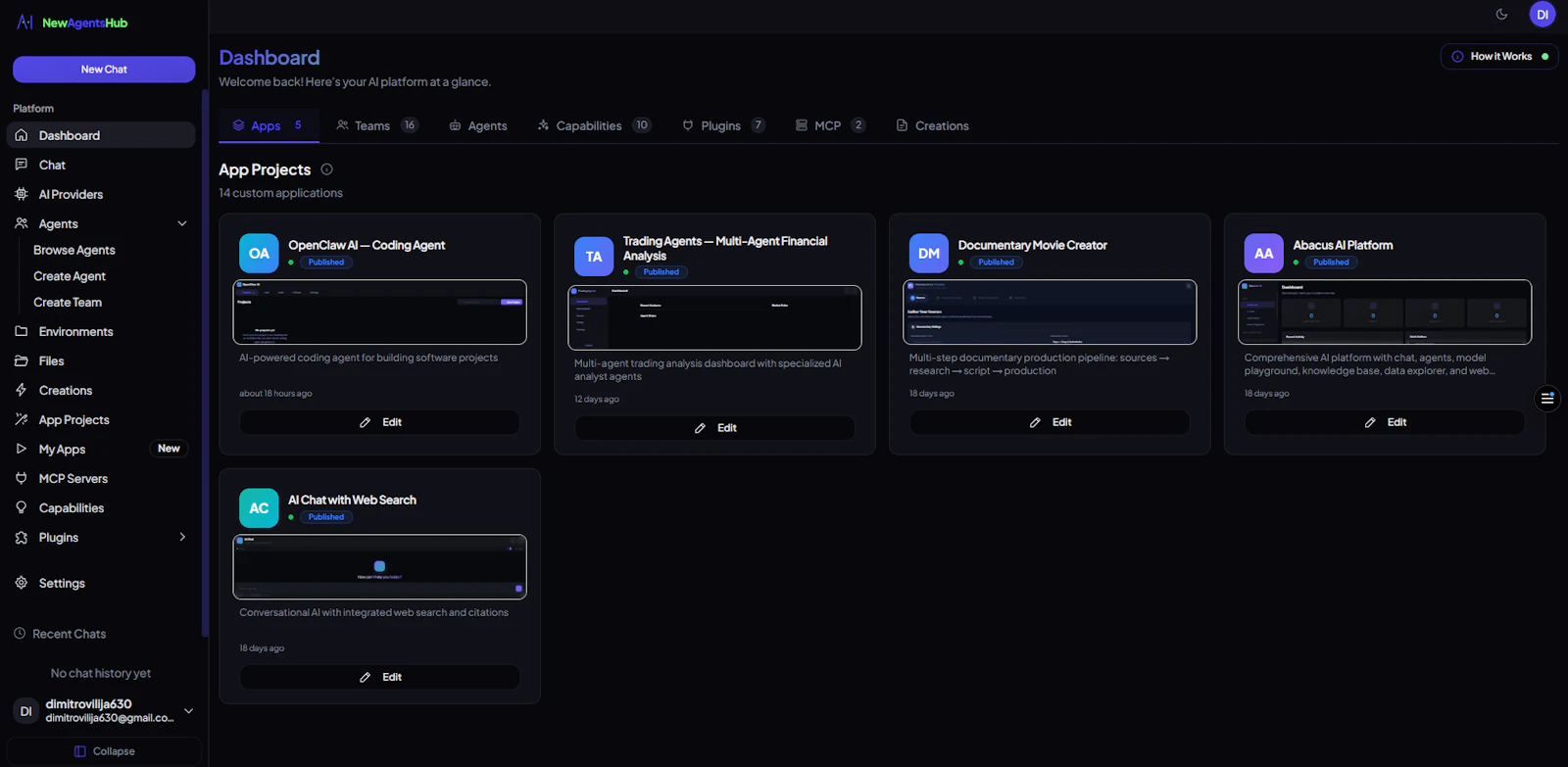
Task: Edit the OpenClaw AI Coding Agent app
Action: point(379,422)
